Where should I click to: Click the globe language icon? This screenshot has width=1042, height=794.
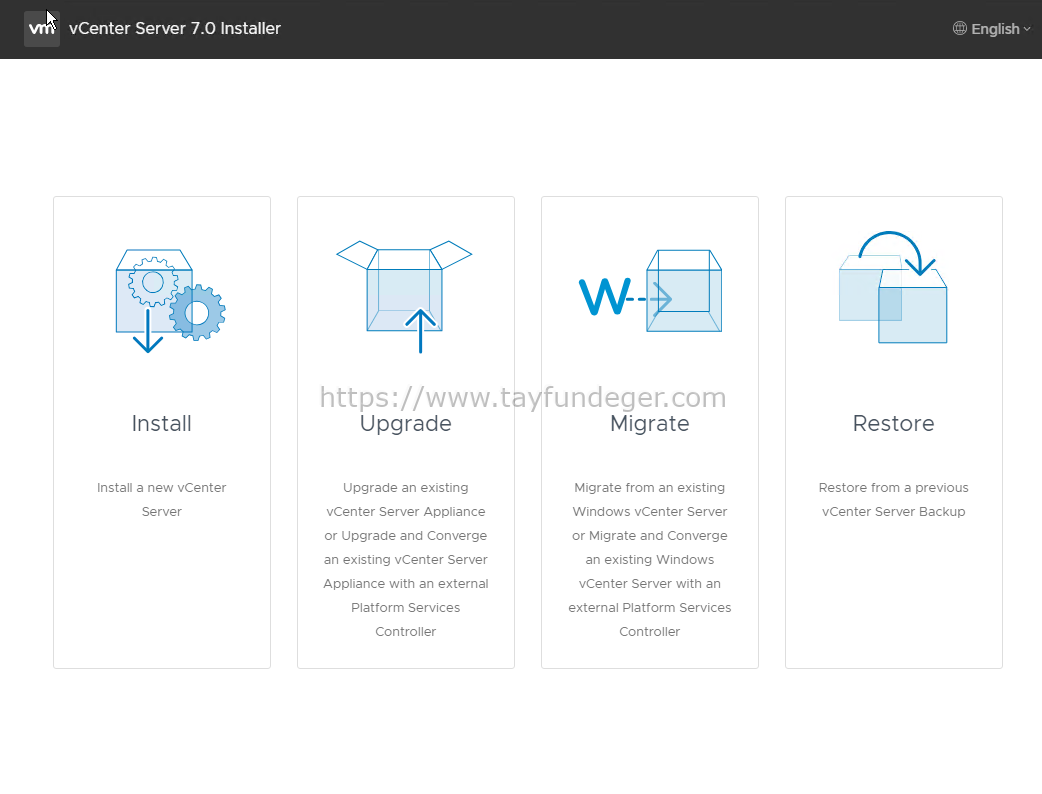(960, 29)
